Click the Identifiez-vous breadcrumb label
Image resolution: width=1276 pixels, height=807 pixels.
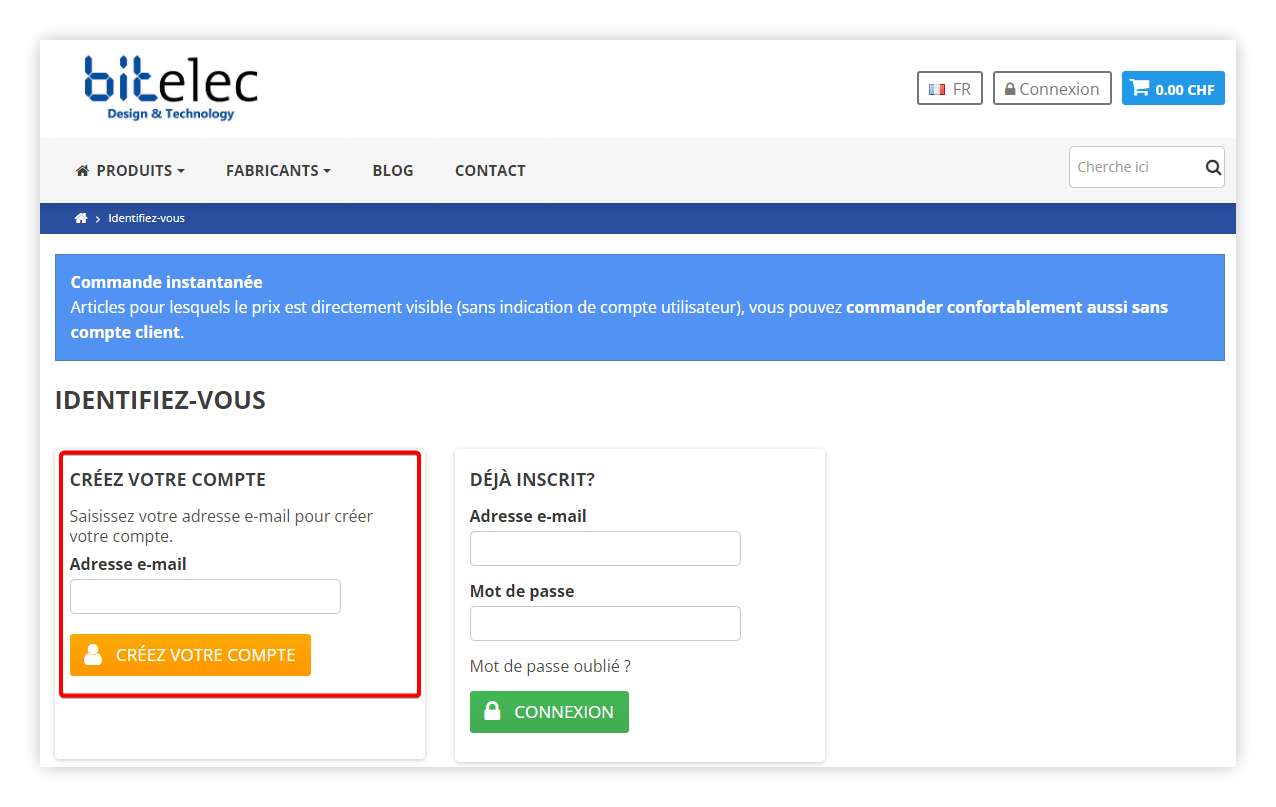tap(146, 218)
